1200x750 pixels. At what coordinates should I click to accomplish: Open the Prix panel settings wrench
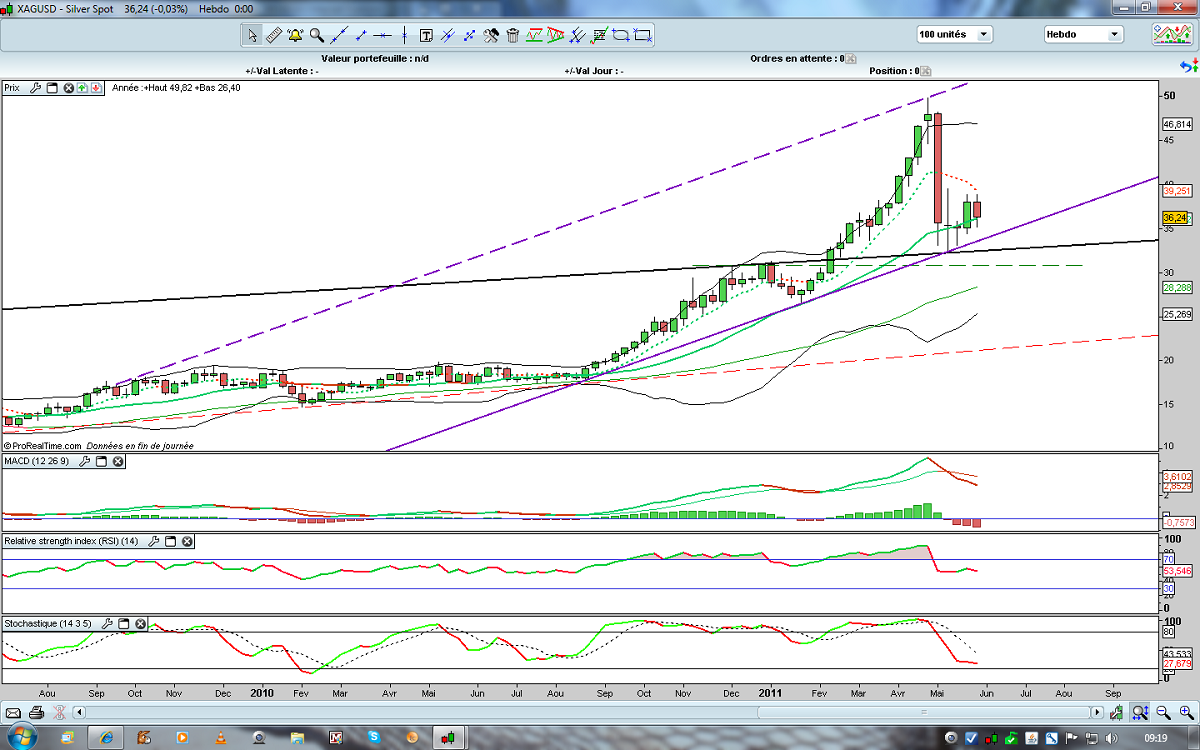(36, 88)
